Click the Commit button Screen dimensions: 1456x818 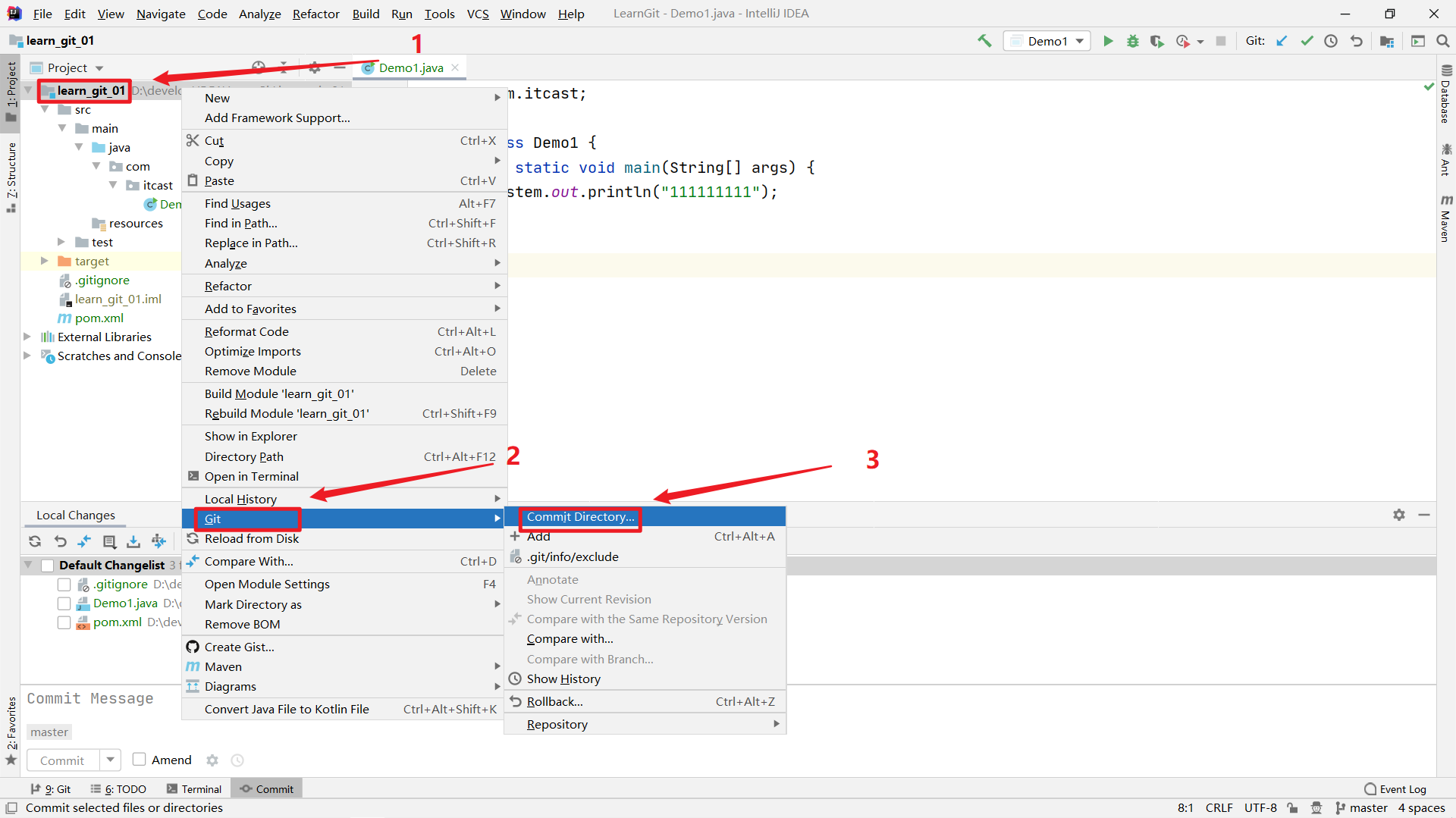pyautogui.click(x=62, y=760)
